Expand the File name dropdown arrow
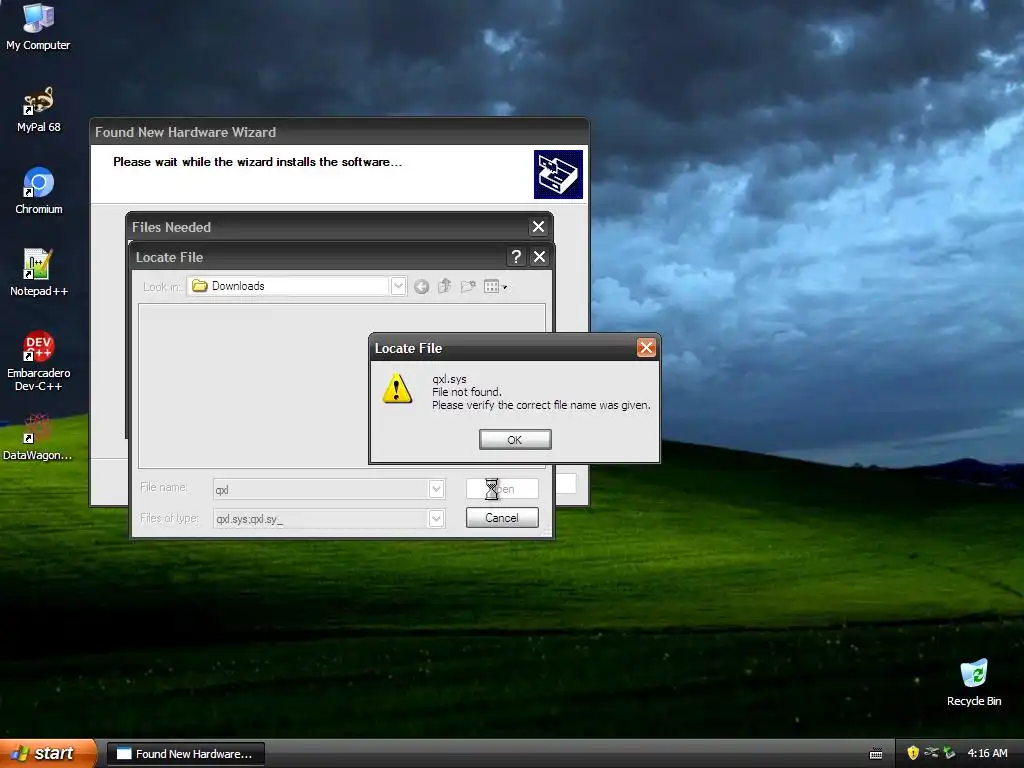 pyautogui.click(x=436, y=489)
